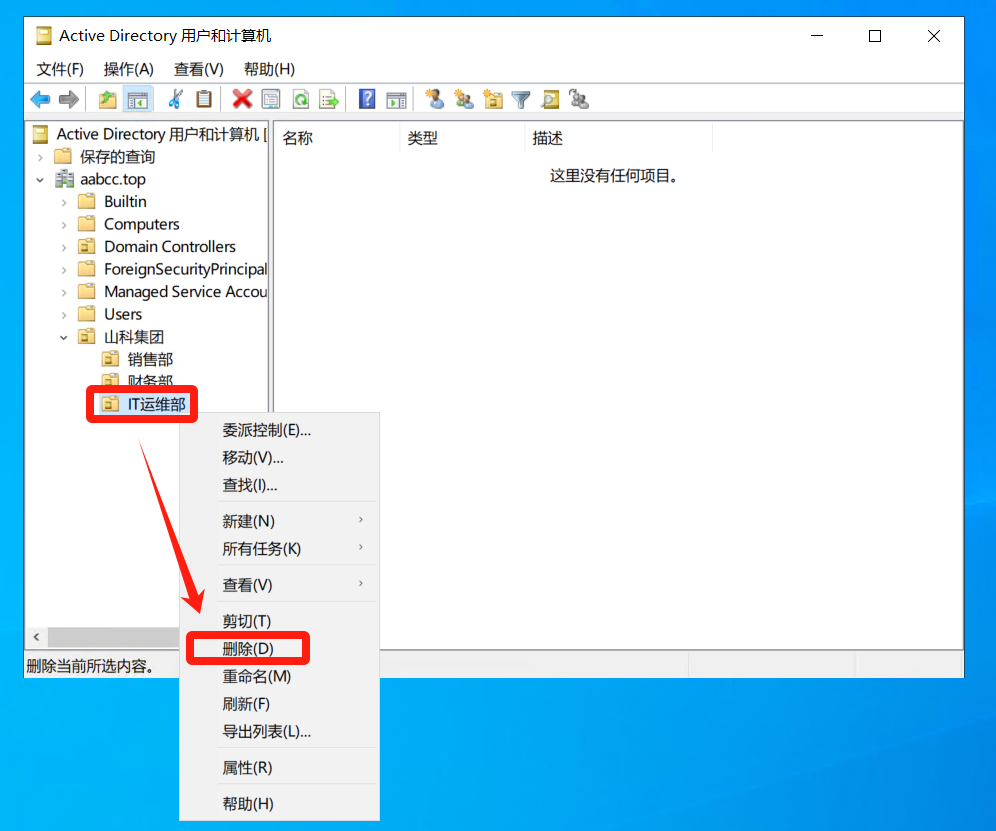Collapse the aabcc.top domain node

tap(40, 180)
